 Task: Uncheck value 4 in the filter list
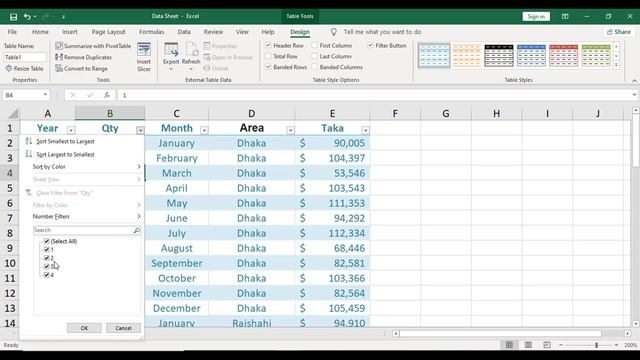[47, 275]
